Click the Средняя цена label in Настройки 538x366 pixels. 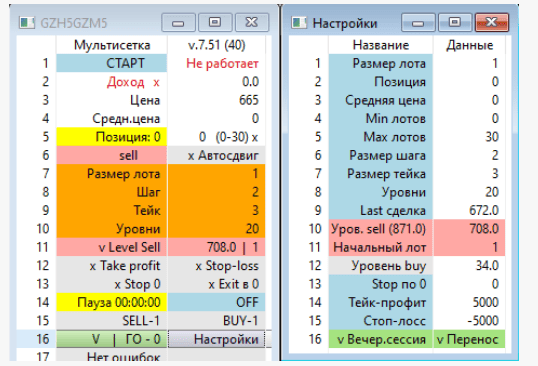click(381, 100)
